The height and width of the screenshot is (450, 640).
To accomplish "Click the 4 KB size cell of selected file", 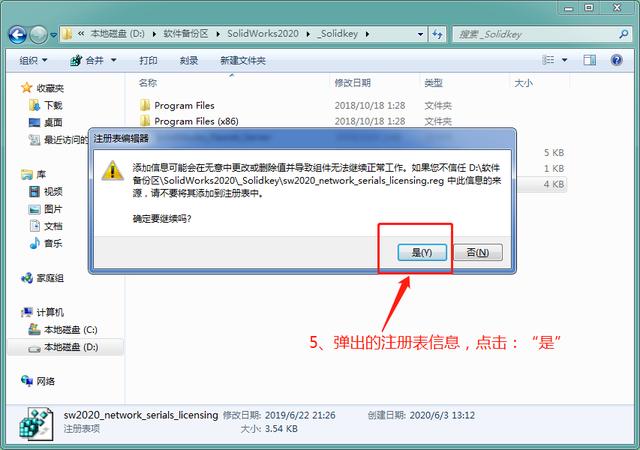I will [553, 184].
